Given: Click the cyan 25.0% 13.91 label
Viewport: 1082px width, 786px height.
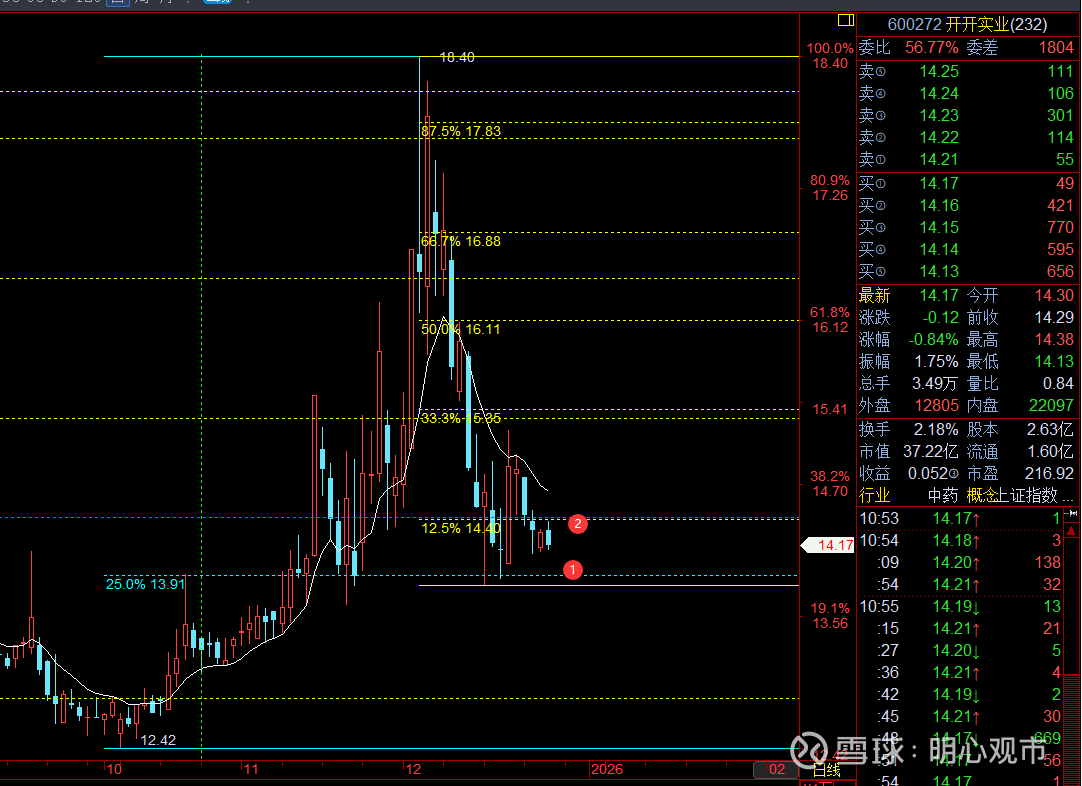Looking at the screenshot, I should (146, 584).
